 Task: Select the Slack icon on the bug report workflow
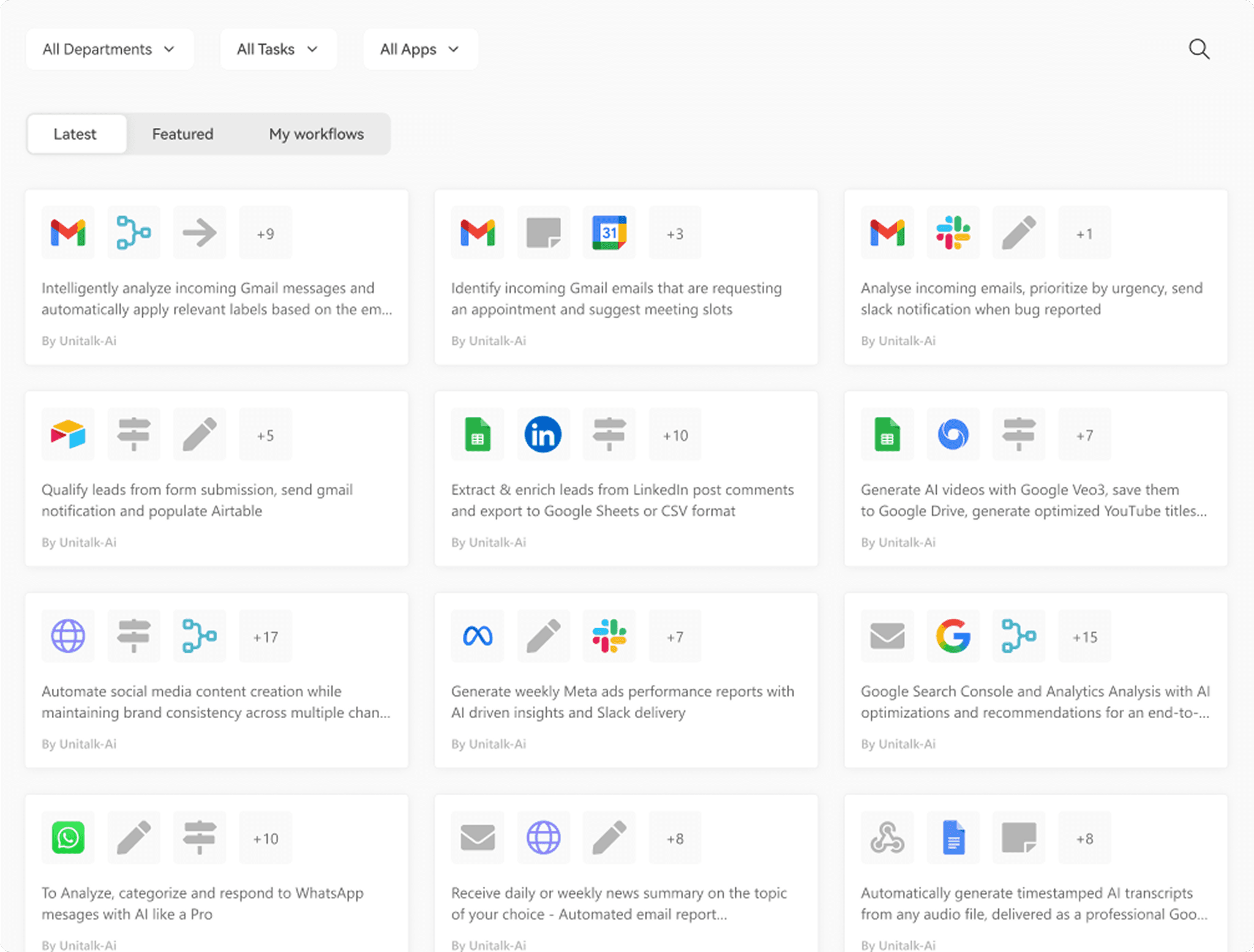click(953, 233)
